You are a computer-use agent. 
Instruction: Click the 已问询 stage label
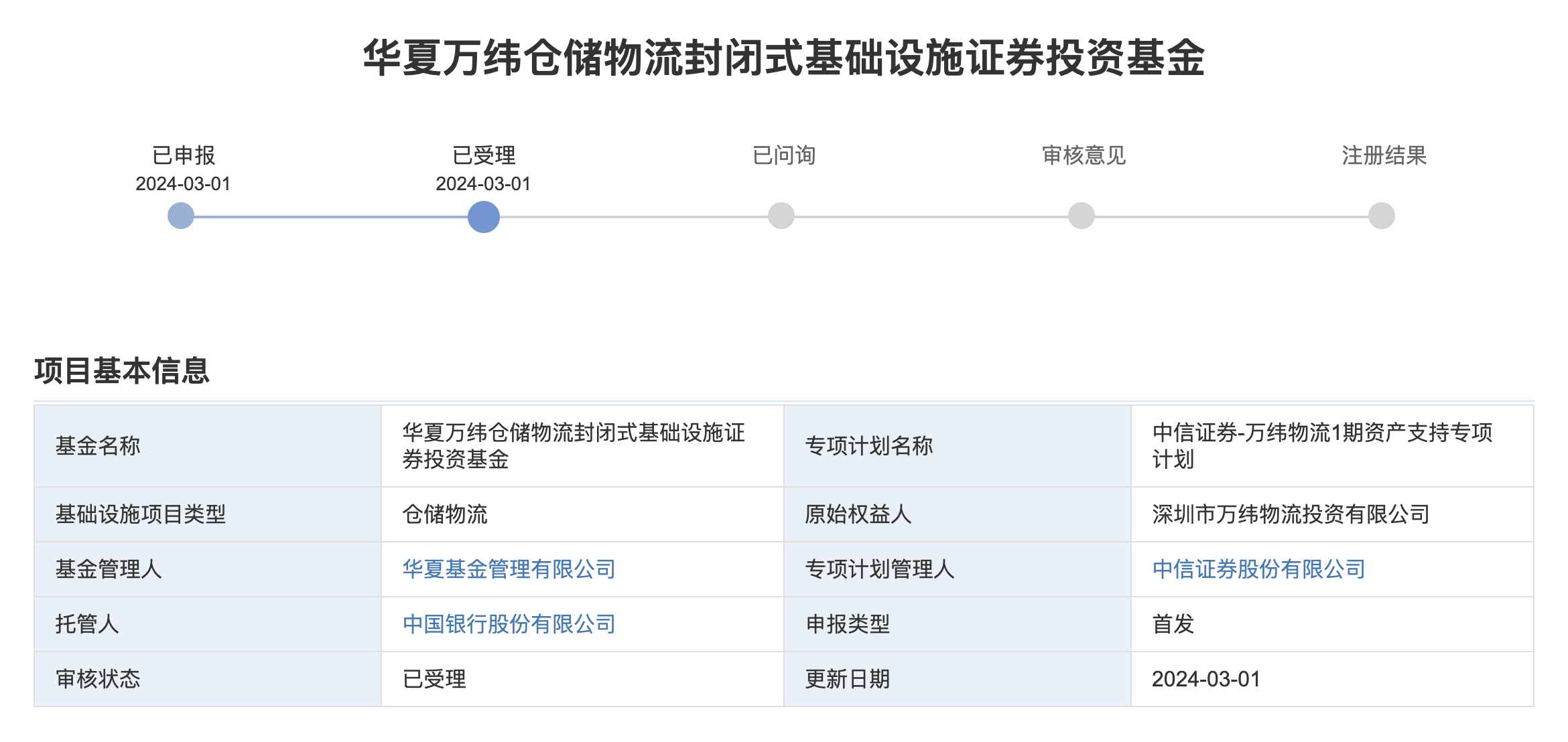pyautogui.click(x=784, y=155)
